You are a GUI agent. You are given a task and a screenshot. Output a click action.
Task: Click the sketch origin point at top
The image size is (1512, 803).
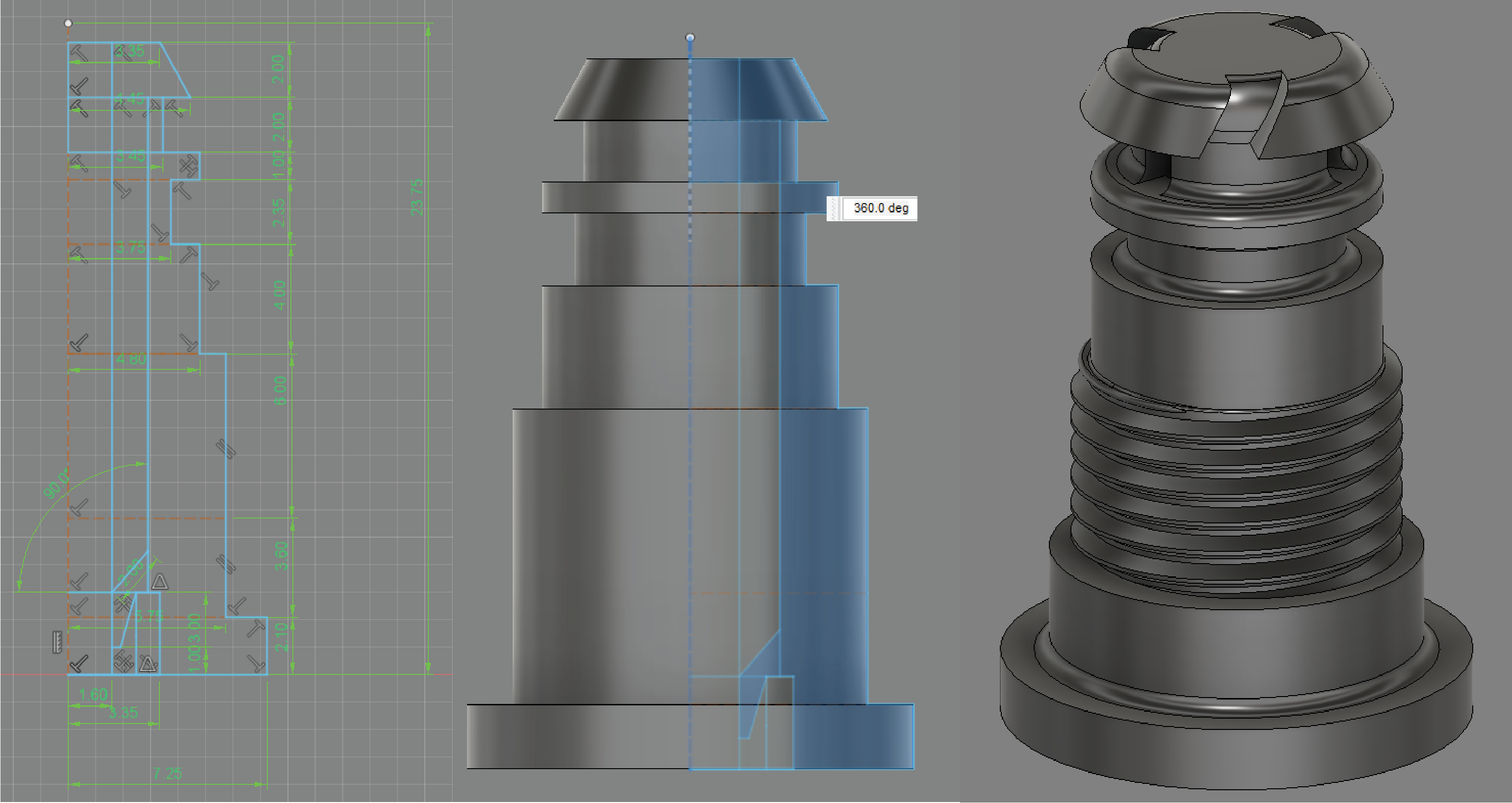pyautogui.click(x=68, y=24)
